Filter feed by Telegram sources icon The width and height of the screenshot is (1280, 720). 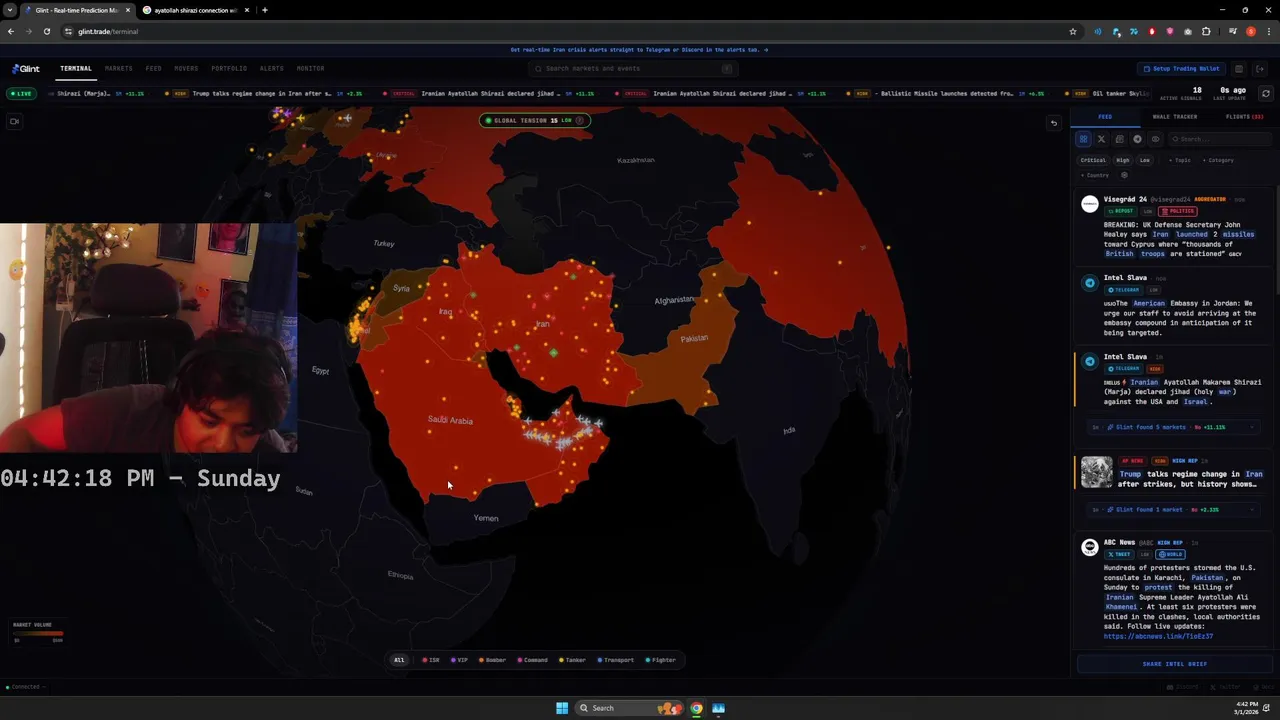tap(1137, 139)
